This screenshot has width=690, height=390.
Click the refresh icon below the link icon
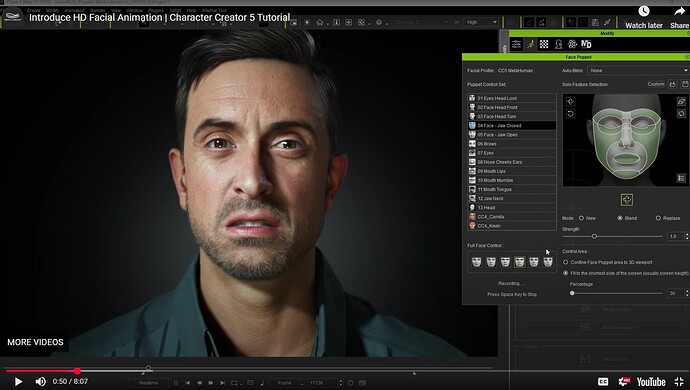pyautogui.click(x=681, y=114)
